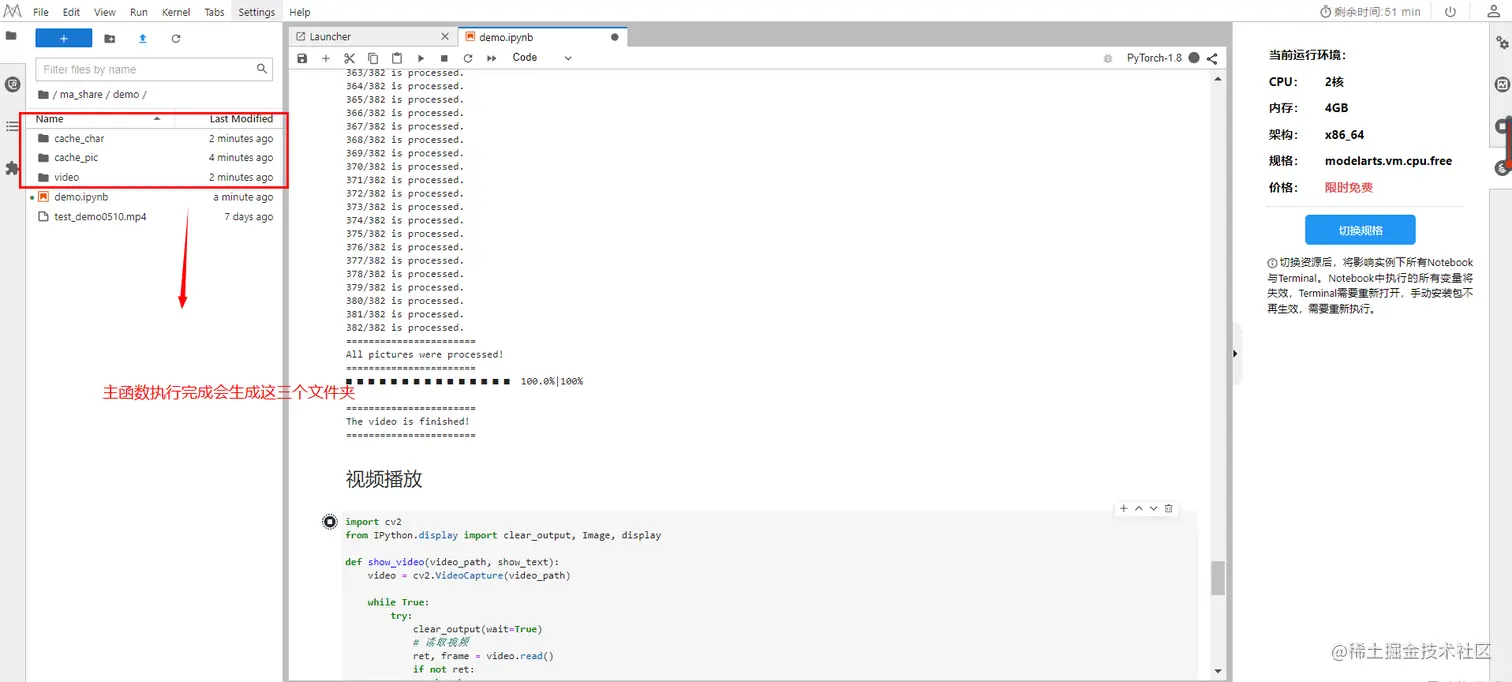Open the running kernels sidebar icon

pos(12,86)
